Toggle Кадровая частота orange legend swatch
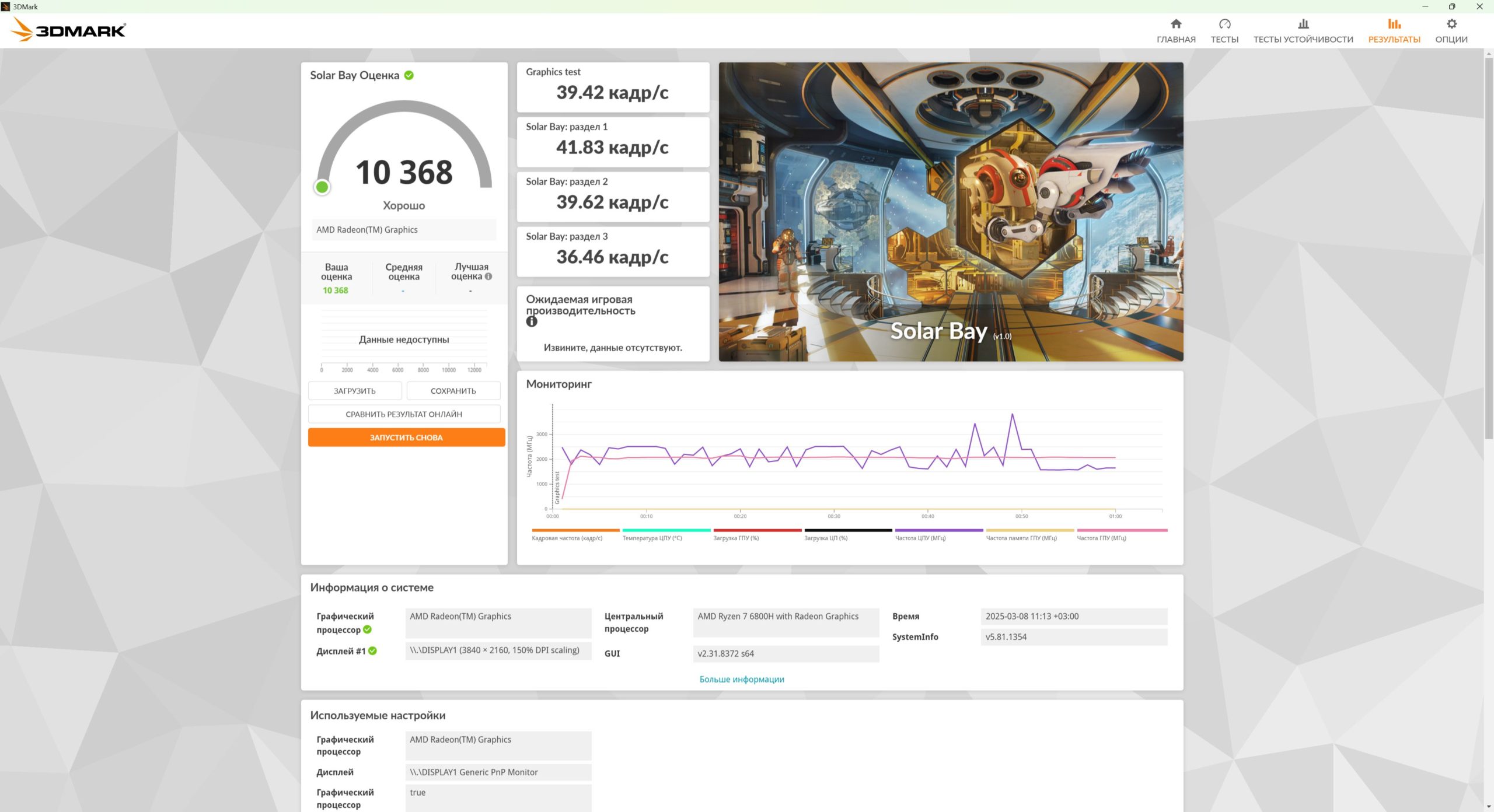Image resolution: width=1494 pixels, height=812 pixels. [575, 530]
